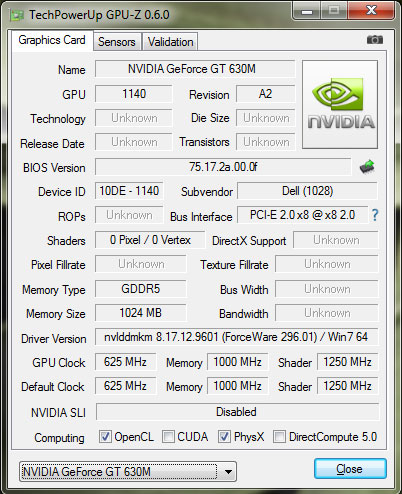Click the BIOS Version field 75.17.2a.00.0f
The height and width of the screenshot is (494, 402).
tap(223, 167)
